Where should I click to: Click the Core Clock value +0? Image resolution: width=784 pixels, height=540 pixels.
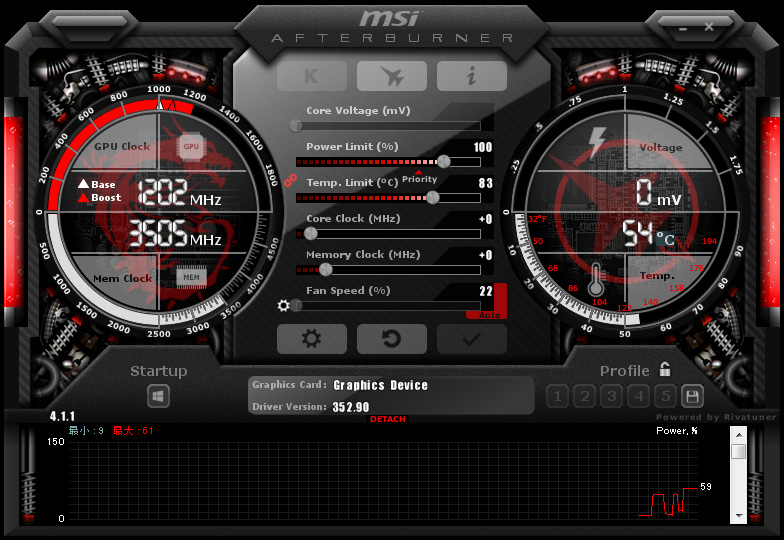(x=486, y=219)
